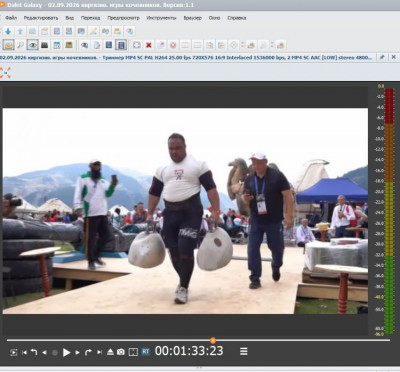Click the red X delete icon
Screen dimensions: 400x372
pos(149,45)
